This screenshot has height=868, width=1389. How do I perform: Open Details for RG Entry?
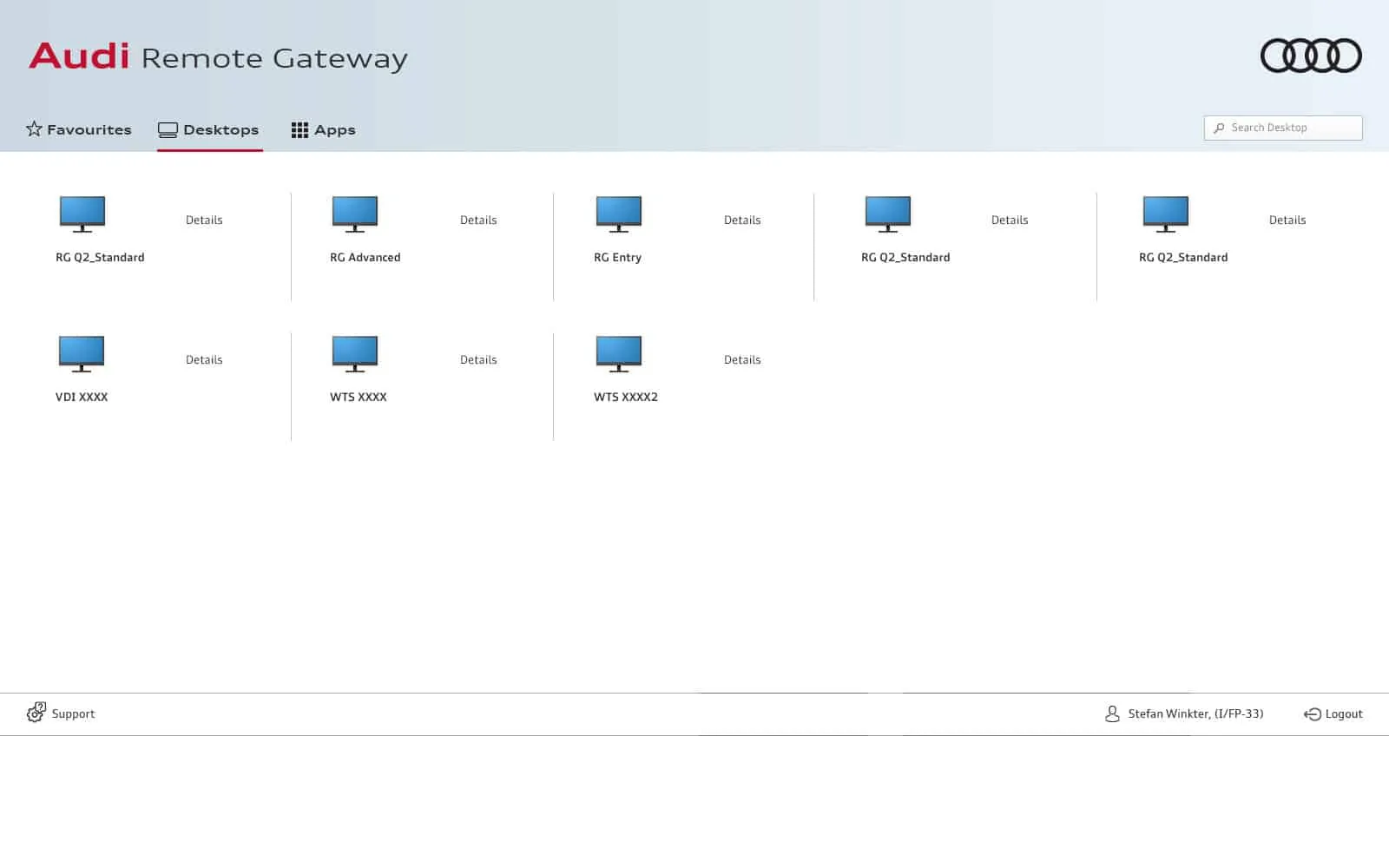742,220
